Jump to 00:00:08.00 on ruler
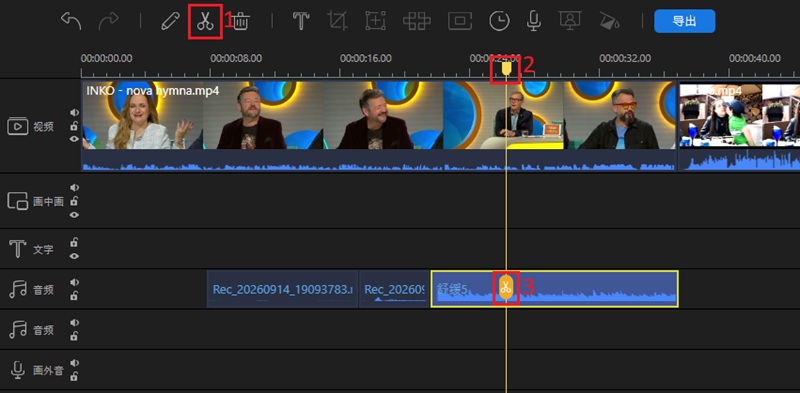800x393 pixels. coord(236,58)
